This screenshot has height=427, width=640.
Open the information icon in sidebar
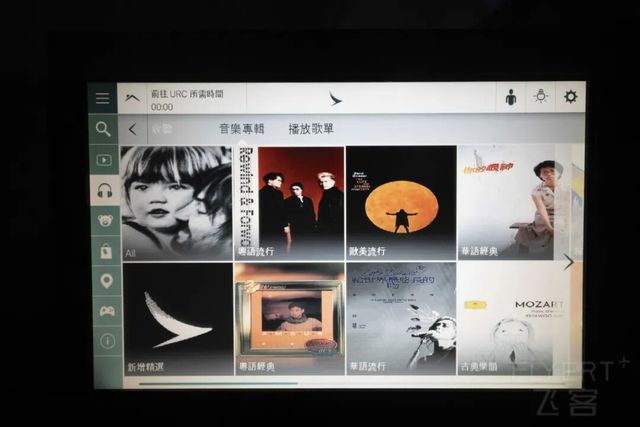coord(108,341)
